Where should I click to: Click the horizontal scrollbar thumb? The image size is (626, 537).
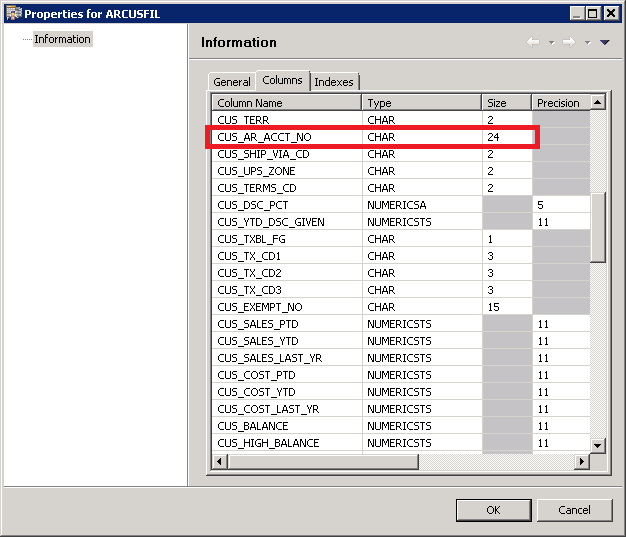click(x=323, y=462)
